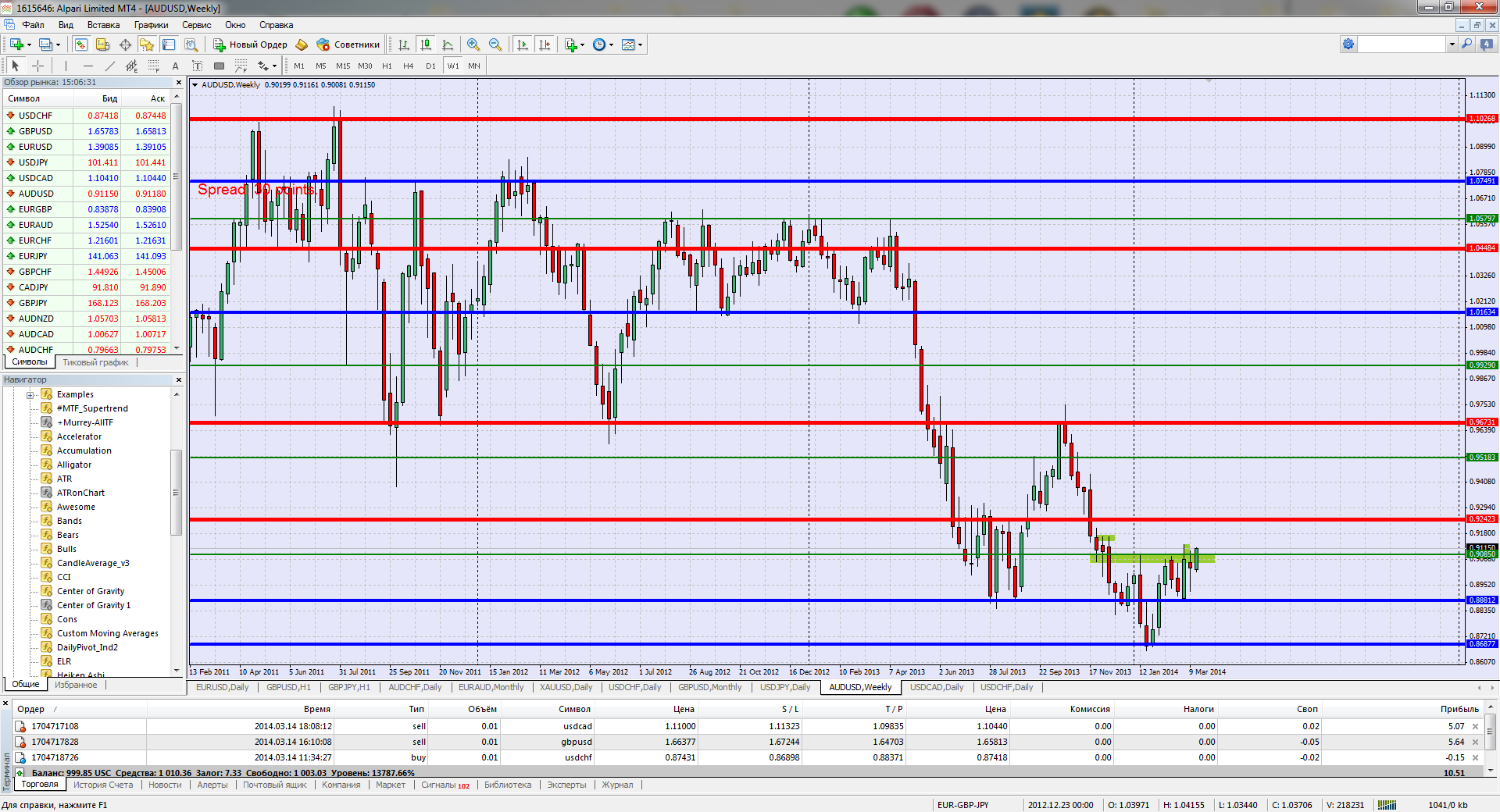
Task: Open the История Счета terminal tab
Action: tap(103, 785)
